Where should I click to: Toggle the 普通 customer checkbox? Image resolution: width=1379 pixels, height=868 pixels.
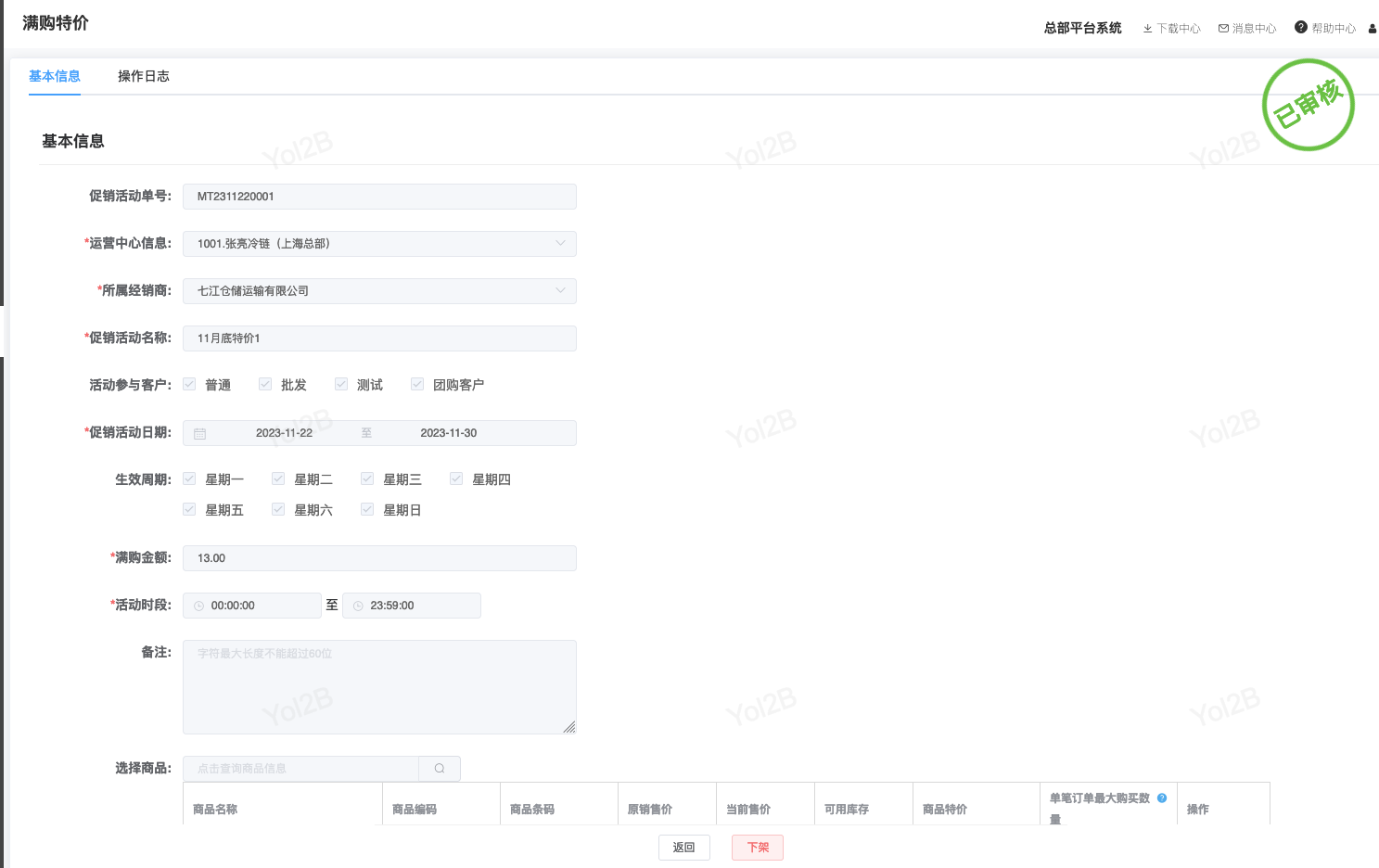coord(189,384)
